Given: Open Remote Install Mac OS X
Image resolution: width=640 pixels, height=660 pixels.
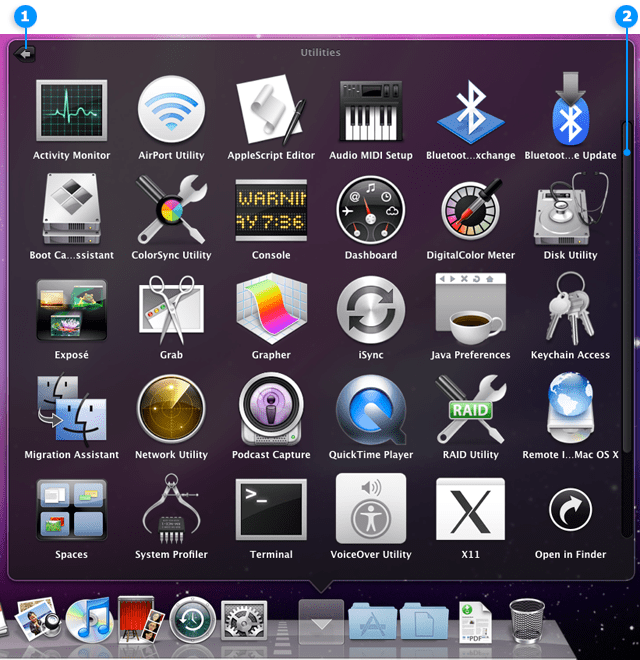Looking at the screenshot, I should [x=571, y=408].
